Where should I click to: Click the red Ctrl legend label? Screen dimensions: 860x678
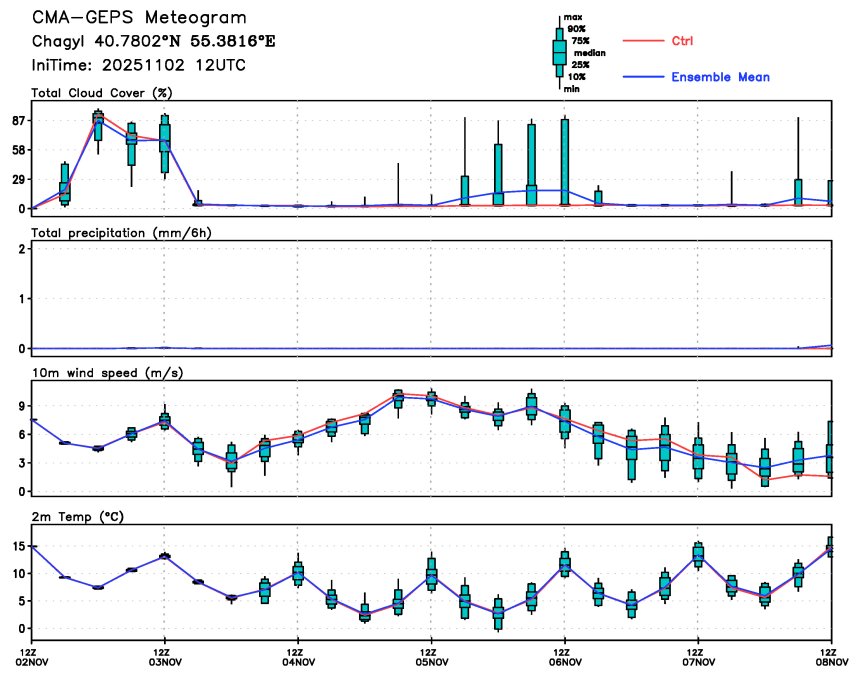coord(682,41)
